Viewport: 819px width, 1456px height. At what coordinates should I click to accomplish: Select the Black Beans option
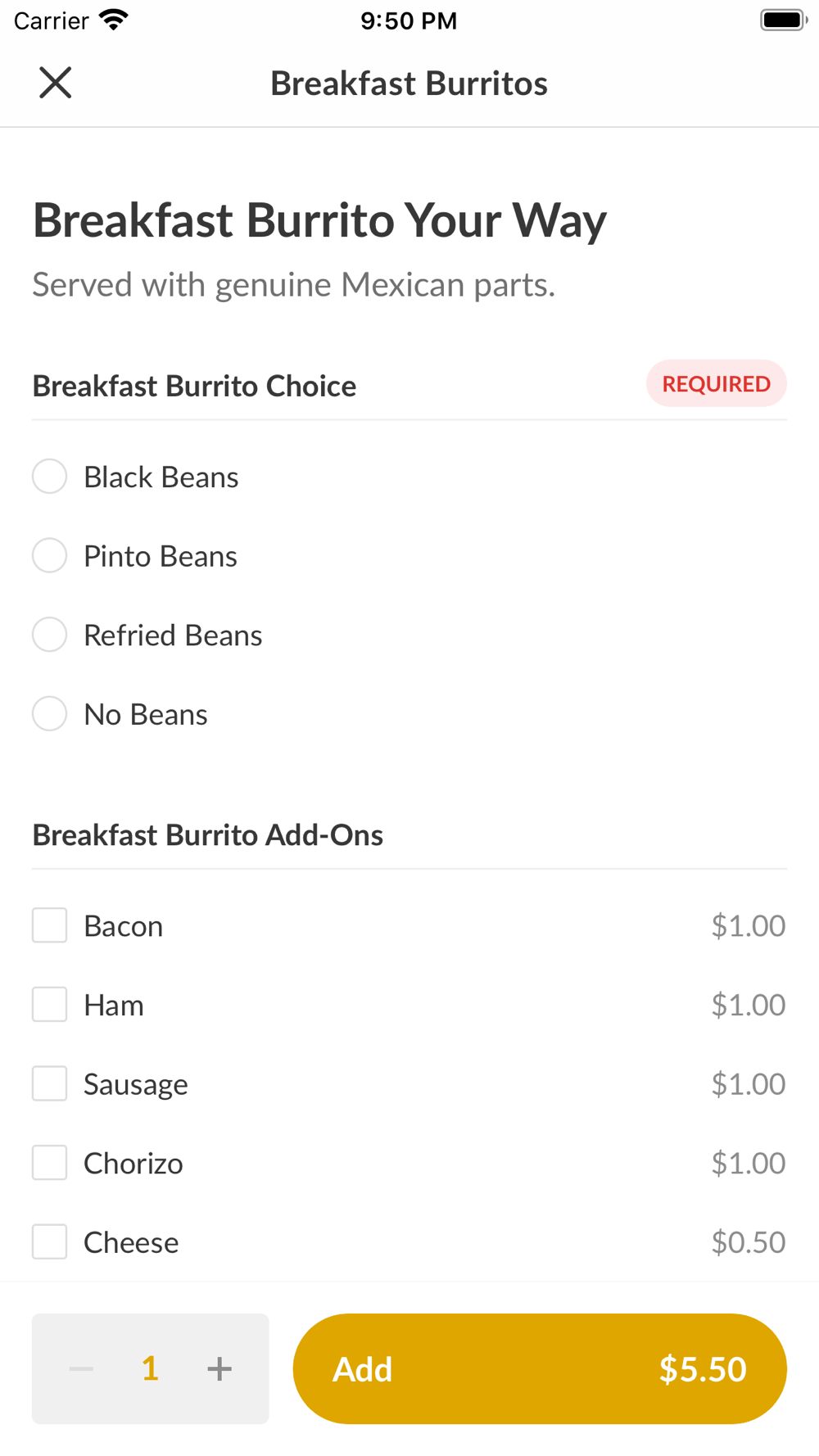pyautogui.click(x=49, y=477)
